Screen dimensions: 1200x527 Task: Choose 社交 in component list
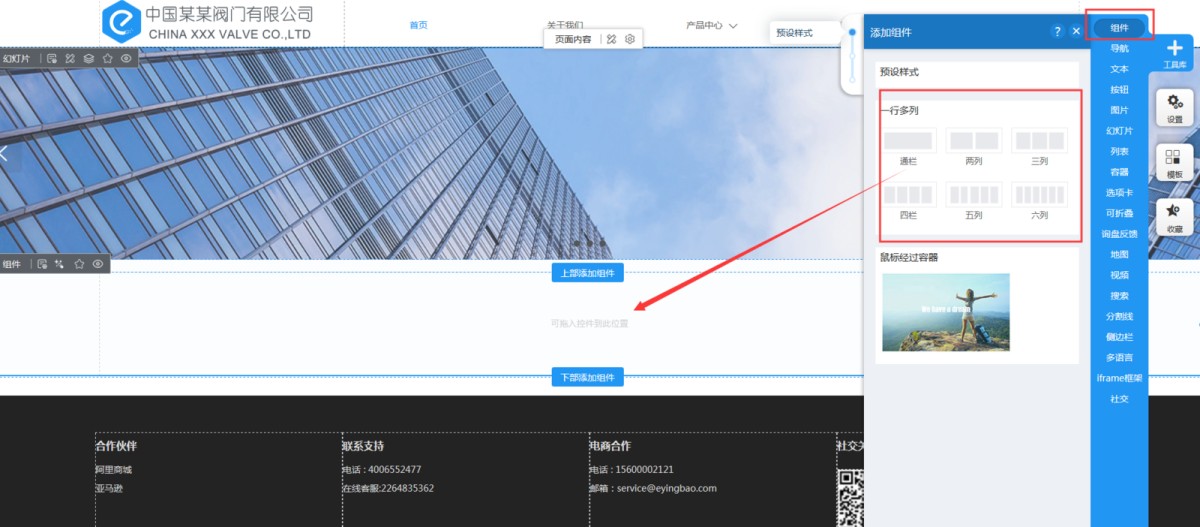1119,398
